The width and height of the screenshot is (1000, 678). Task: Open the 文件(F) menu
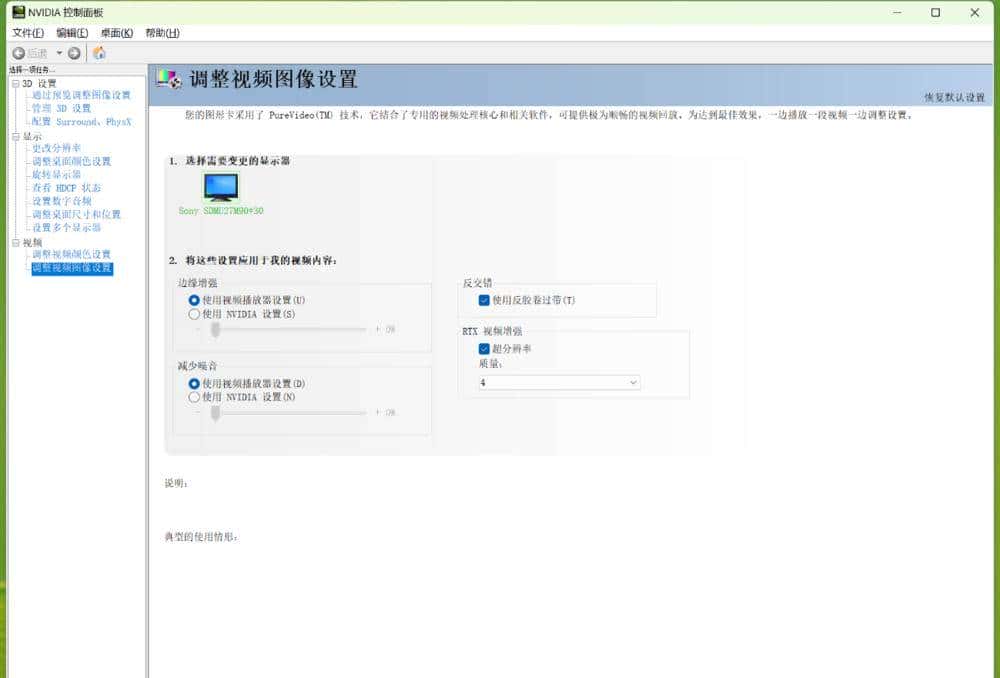pos(28,33)
